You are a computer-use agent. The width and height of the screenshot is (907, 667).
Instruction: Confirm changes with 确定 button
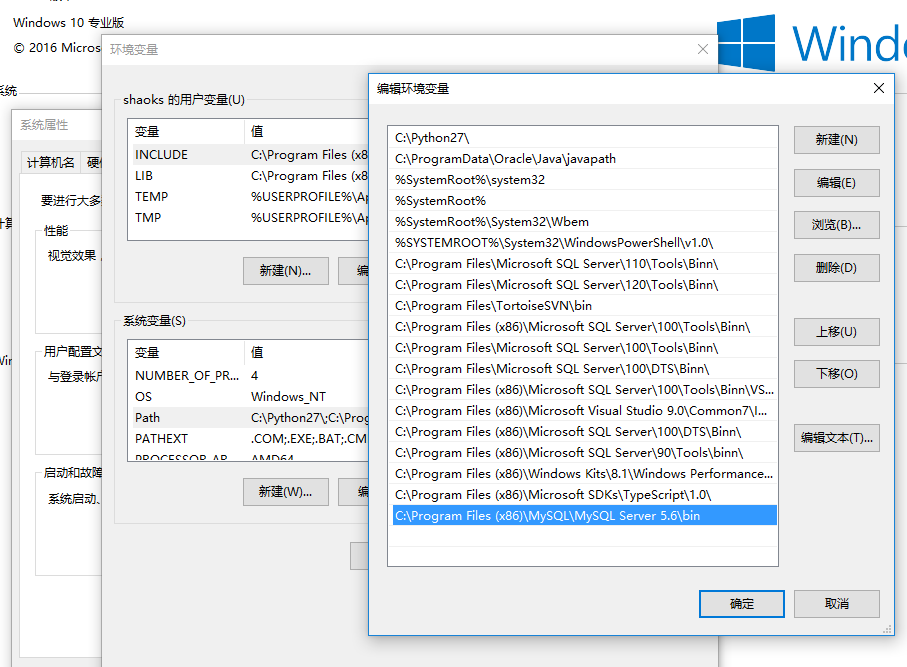click(x=742, y=604)
